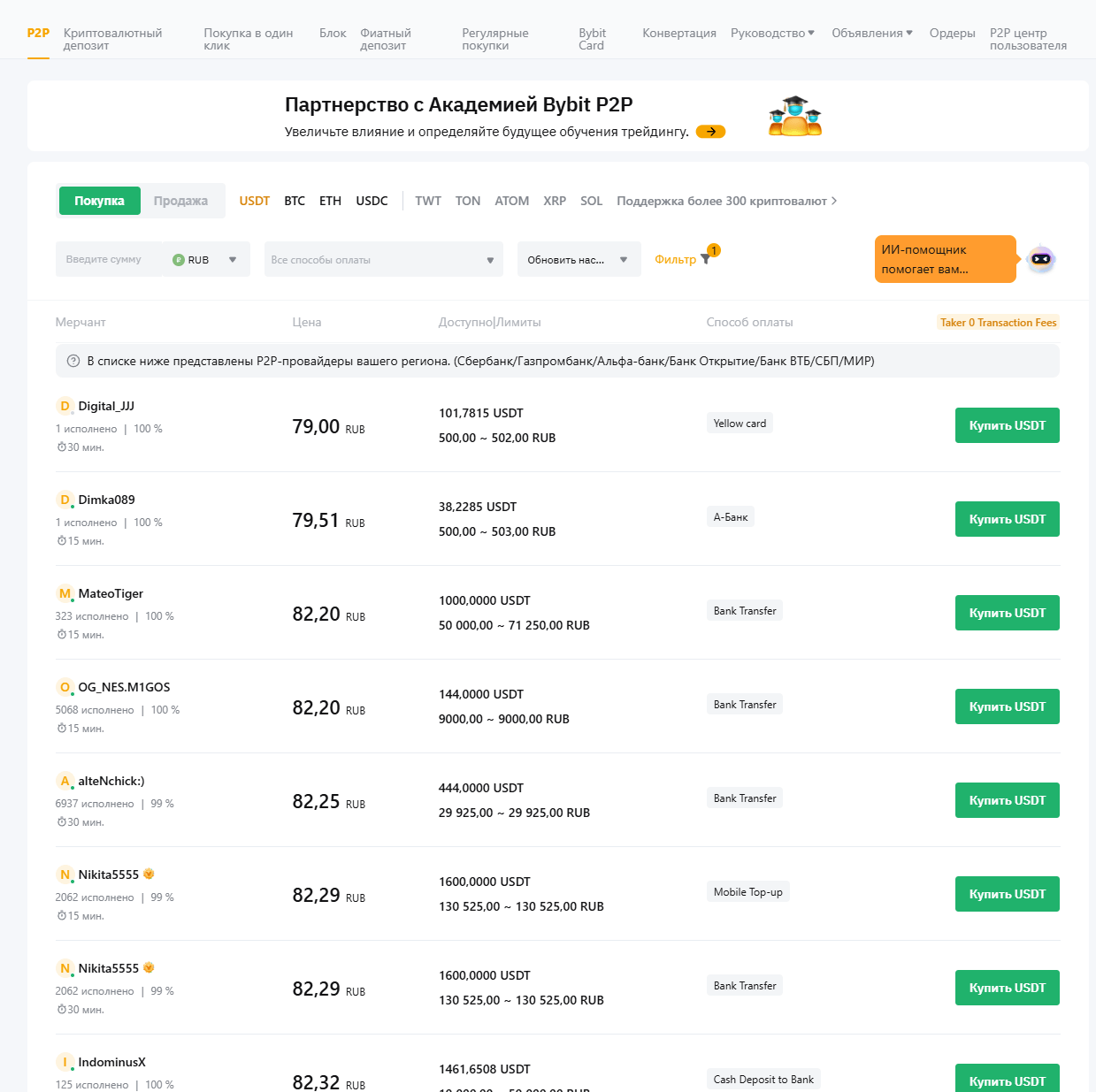The width and height of the screenshot is (1096, 1092).
Task: Open 'Все способы оплаты' dropdown
Action: point(384,259)
